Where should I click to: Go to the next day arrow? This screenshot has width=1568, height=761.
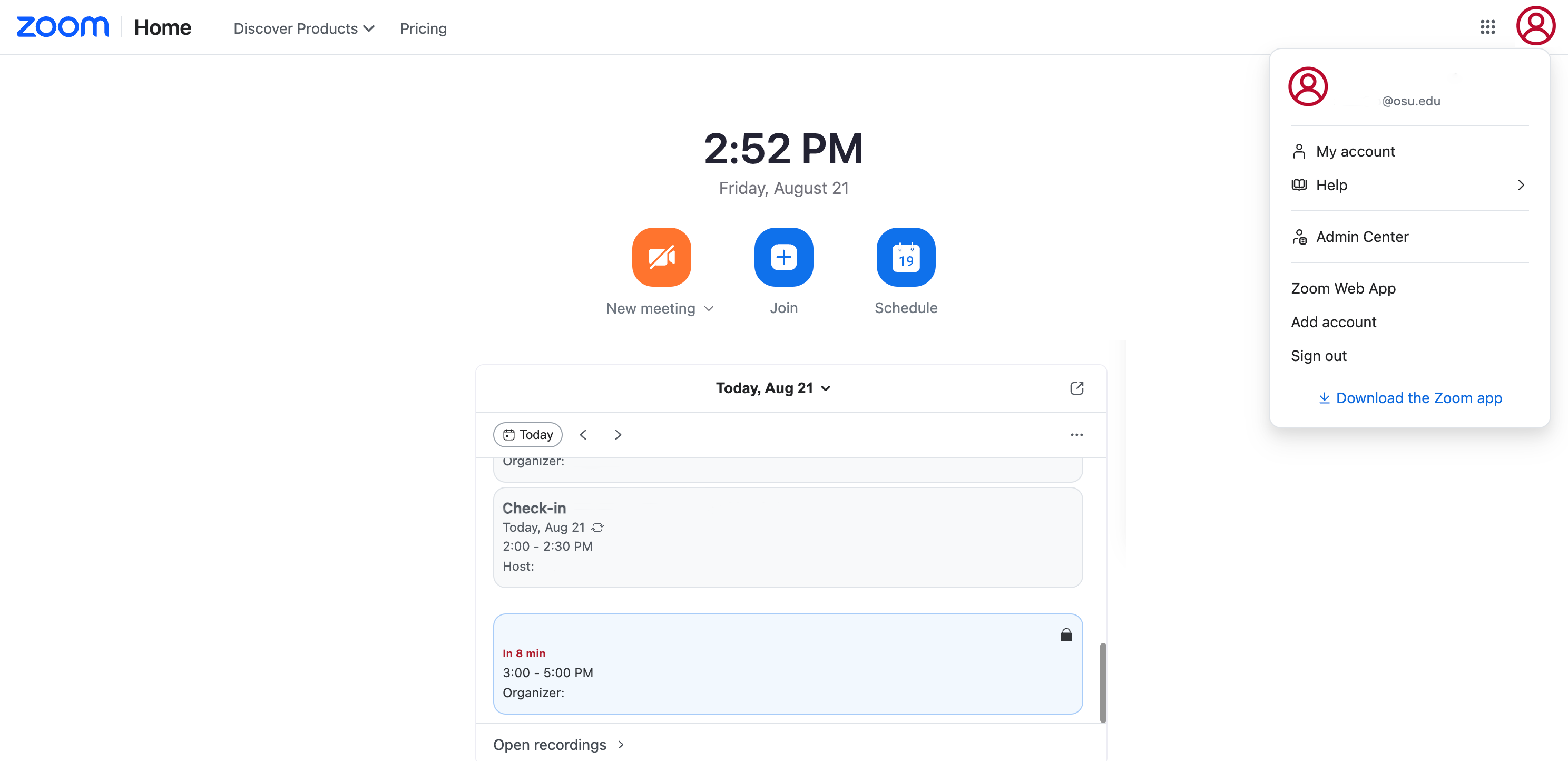pyautogui.click(x=618, y=435)
